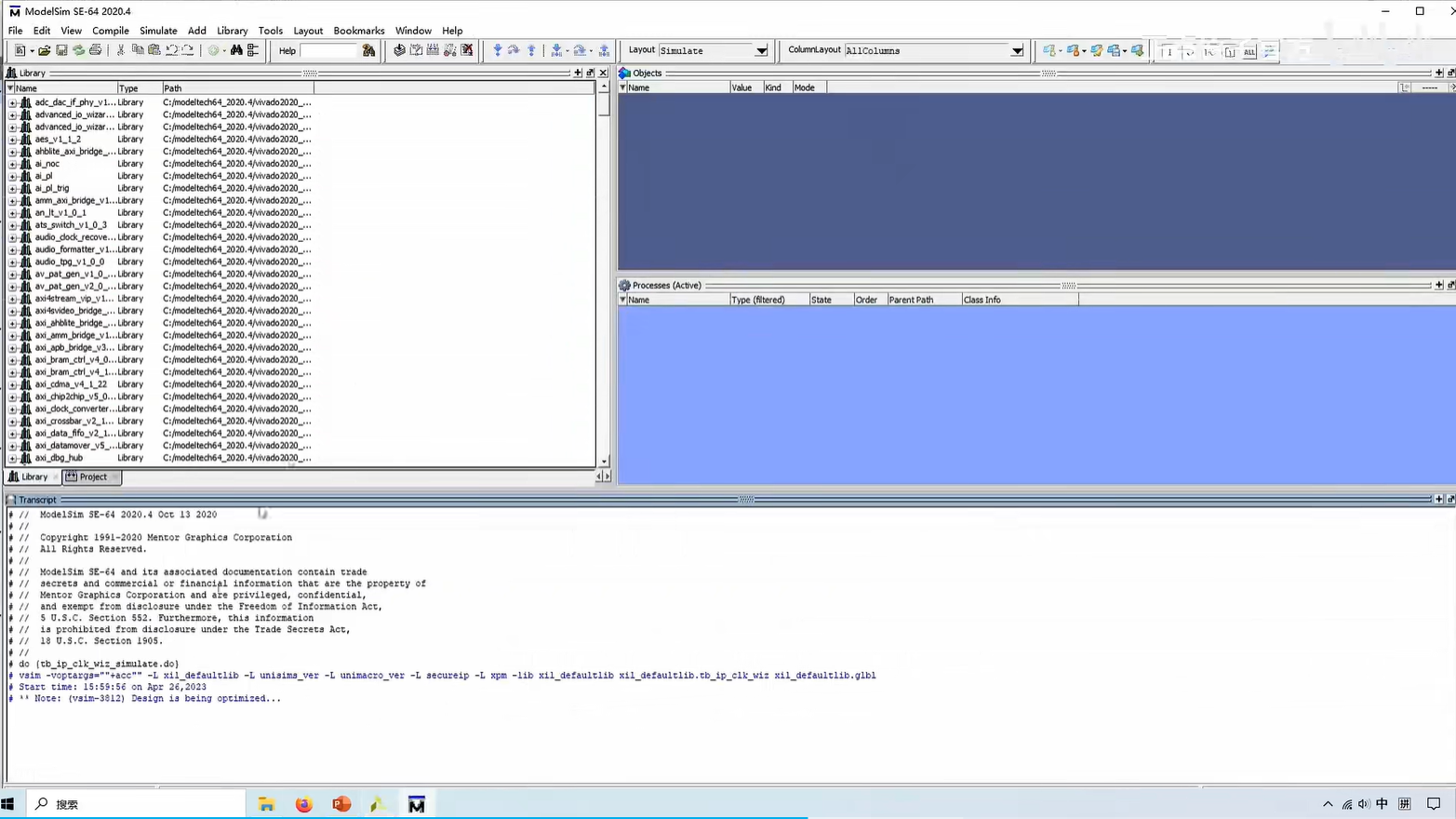Click the Undo toolbar icon
This screenshot has width=1456, height=819.
[171, 50]
